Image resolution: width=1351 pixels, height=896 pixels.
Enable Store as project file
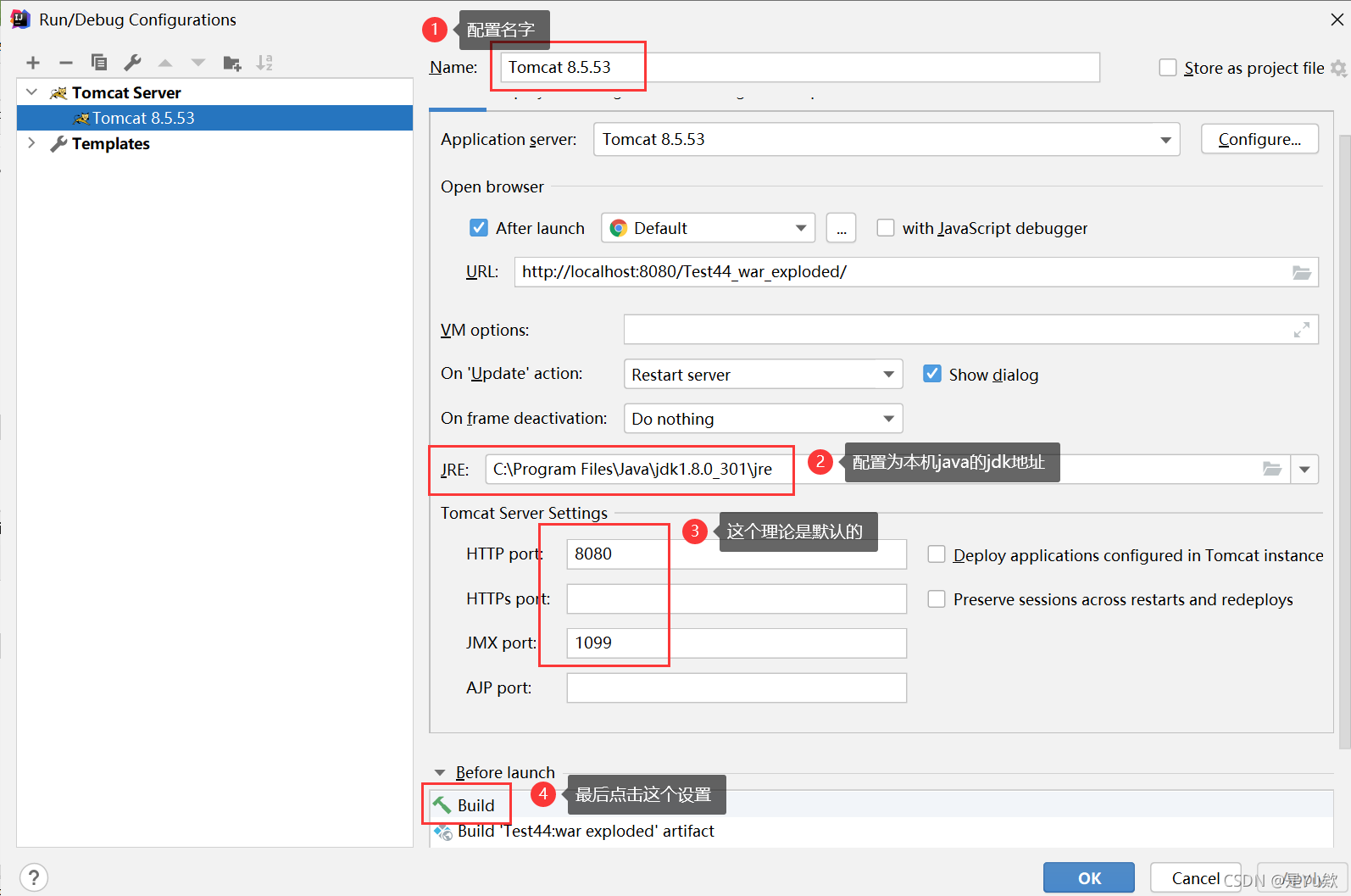[1168, 68]
